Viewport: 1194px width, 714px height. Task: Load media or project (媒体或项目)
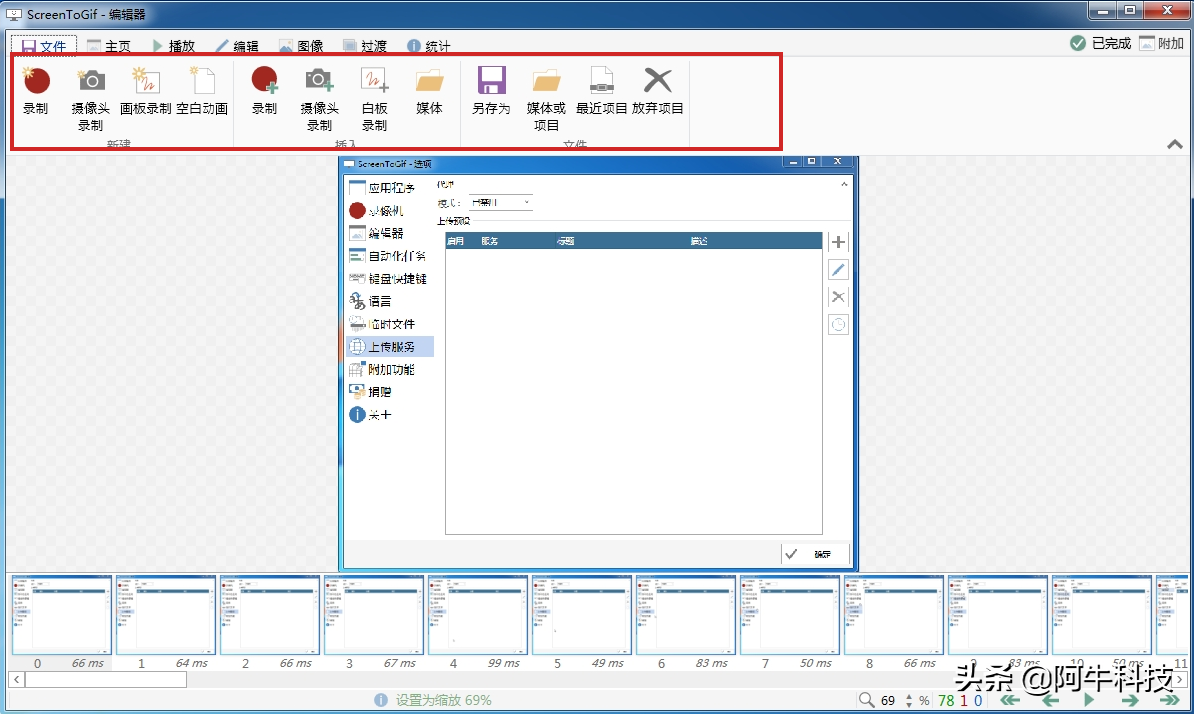pyautogui.click(x=546, y=99)
